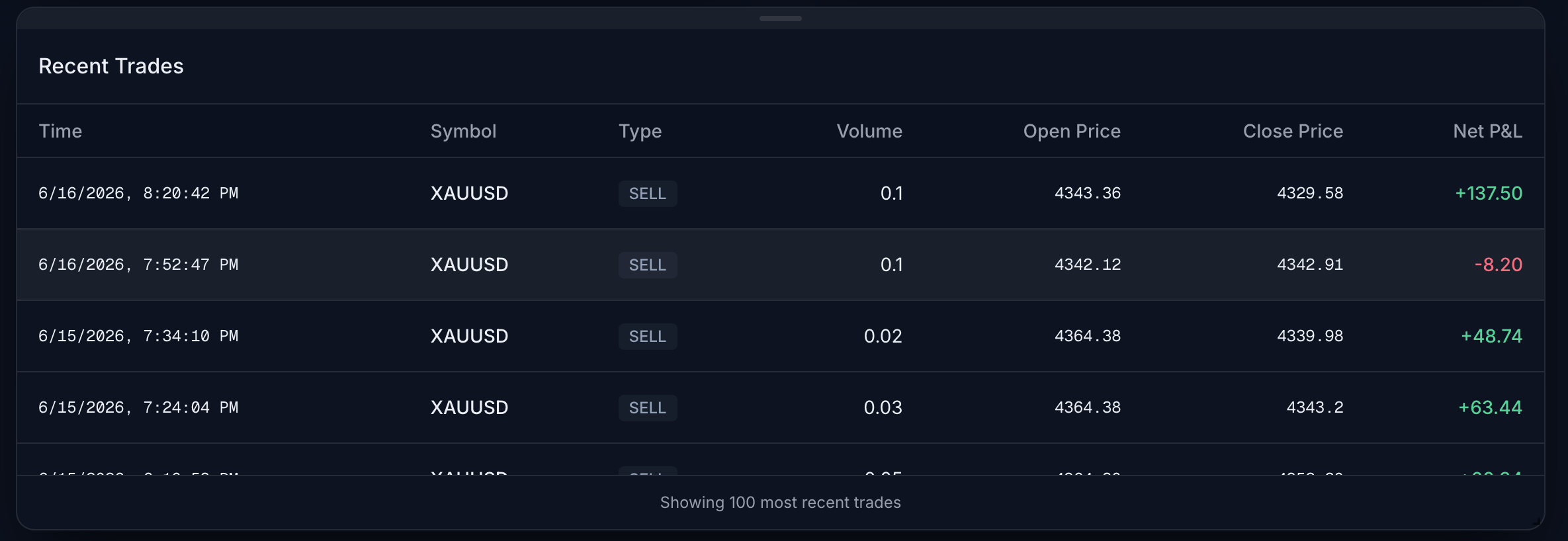Viewport: 1568px width, 541px height.
Task: Click open price 4342.12
Action: click(1088, 265)
